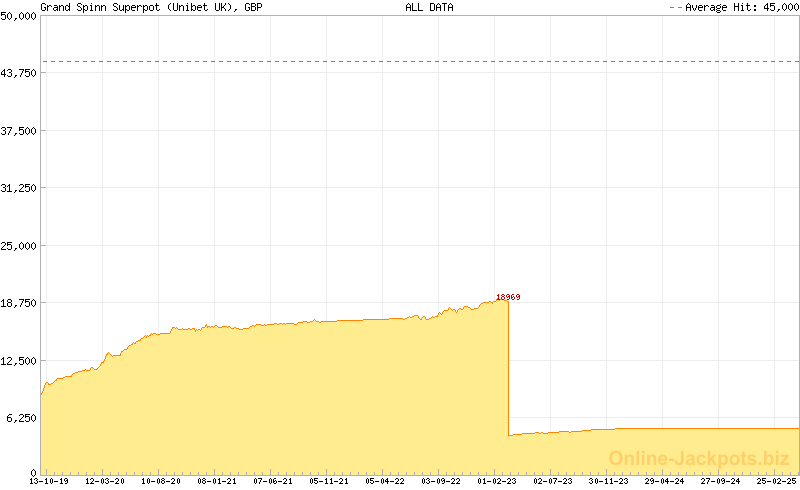
Task: Select the 01-02-23 date on x-axis
Action: (497, 481)
